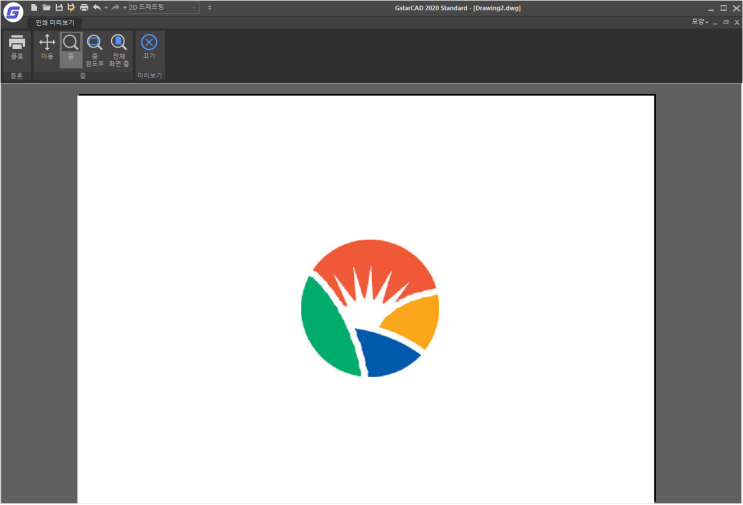This screenshot has height=505, width=743.
Task: Minimize the GstarCAD application window
Action: (711, 8)
